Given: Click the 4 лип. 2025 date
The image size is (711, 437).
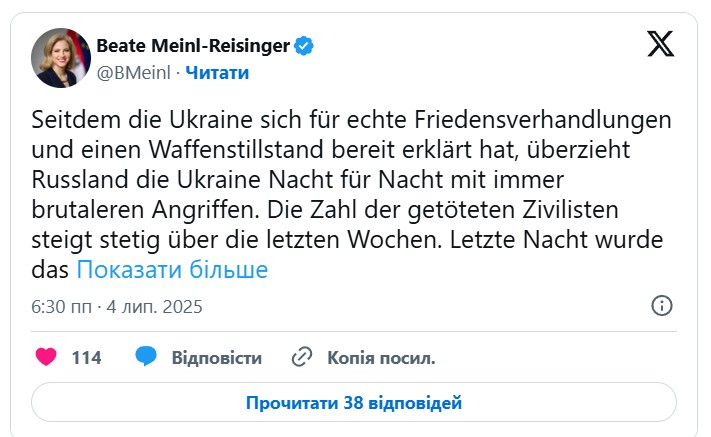Looking at the screenshot, I should point(154,307).
